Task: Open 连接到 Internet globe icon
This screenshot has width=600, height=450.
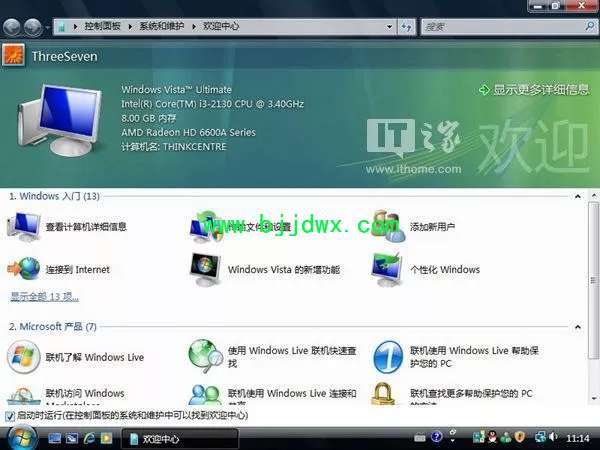Action: pos(24,269)
